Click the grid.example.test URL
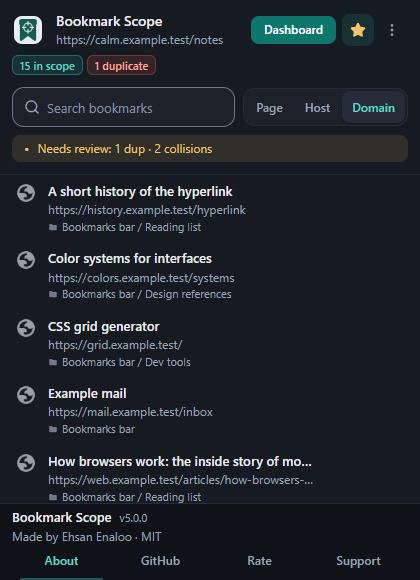420x580 pixels. click(x=115, y=345)
